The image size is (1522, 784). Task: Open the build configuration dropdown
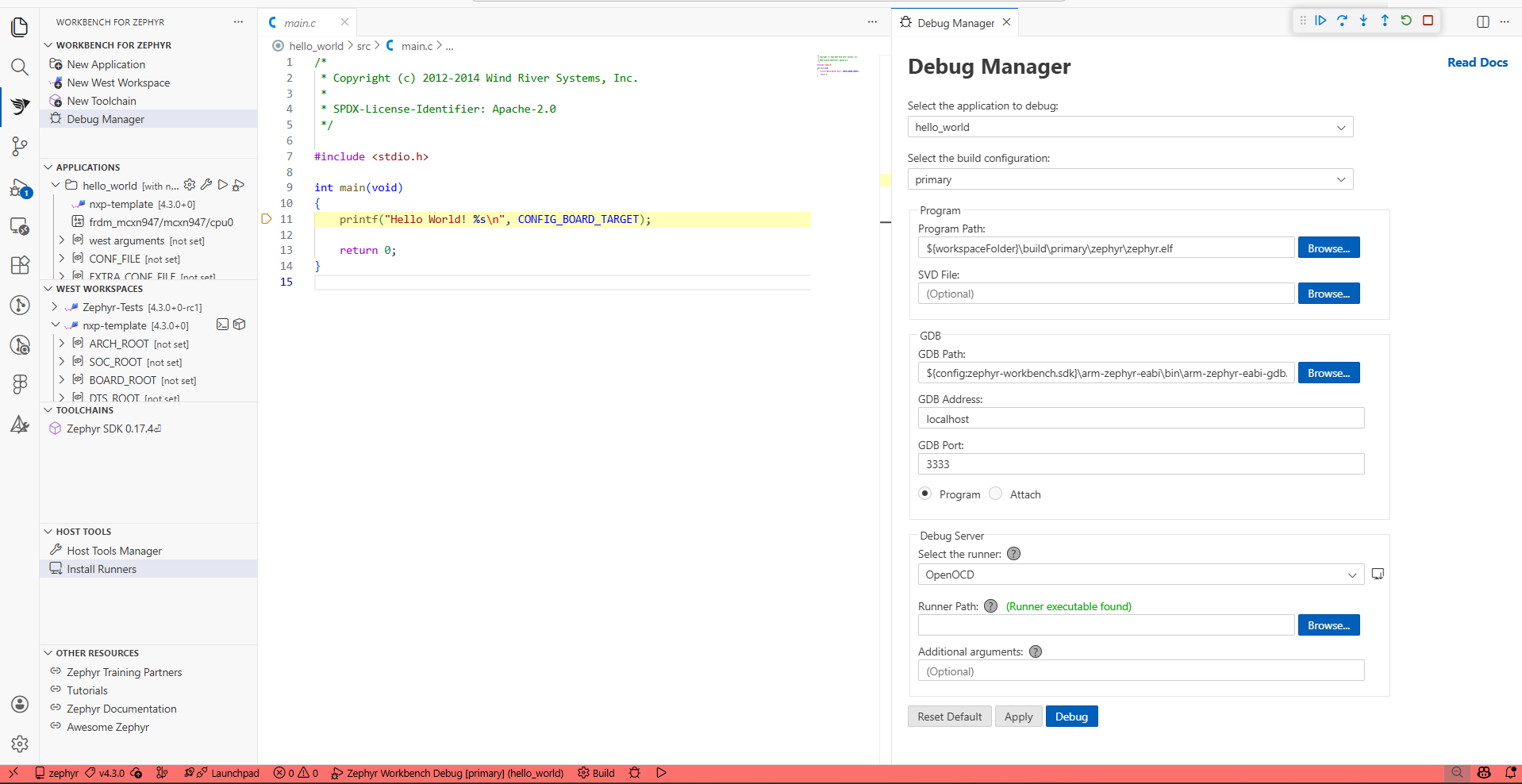[1130, 179]
